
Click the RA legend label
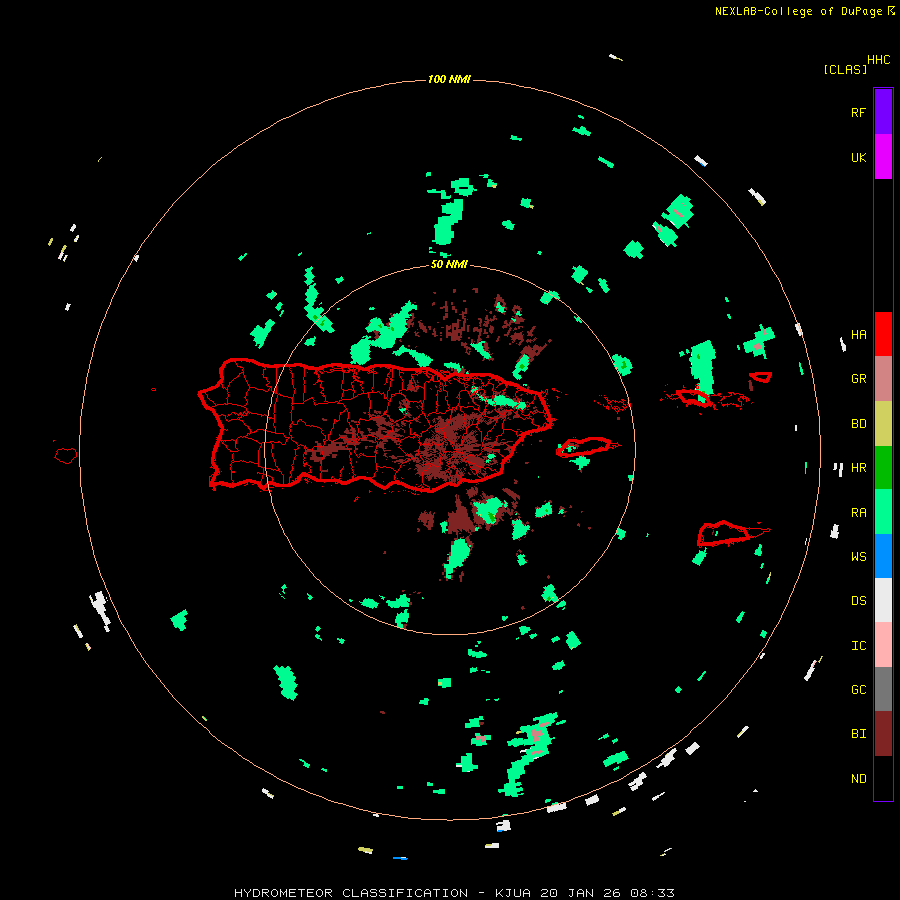point(858,513)
